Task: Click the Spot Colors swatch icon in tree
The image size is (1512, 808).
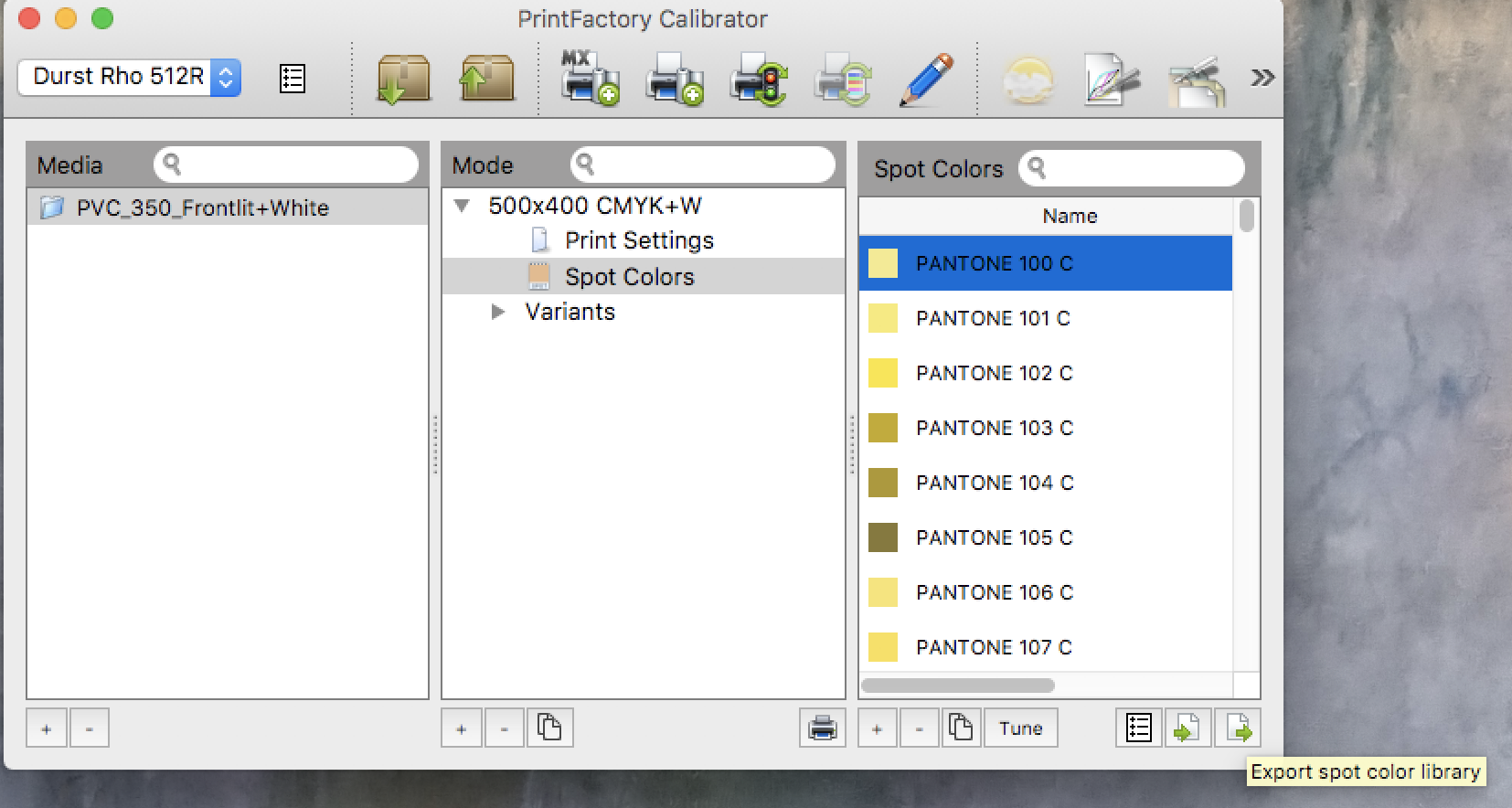Action: coord(539,276)
